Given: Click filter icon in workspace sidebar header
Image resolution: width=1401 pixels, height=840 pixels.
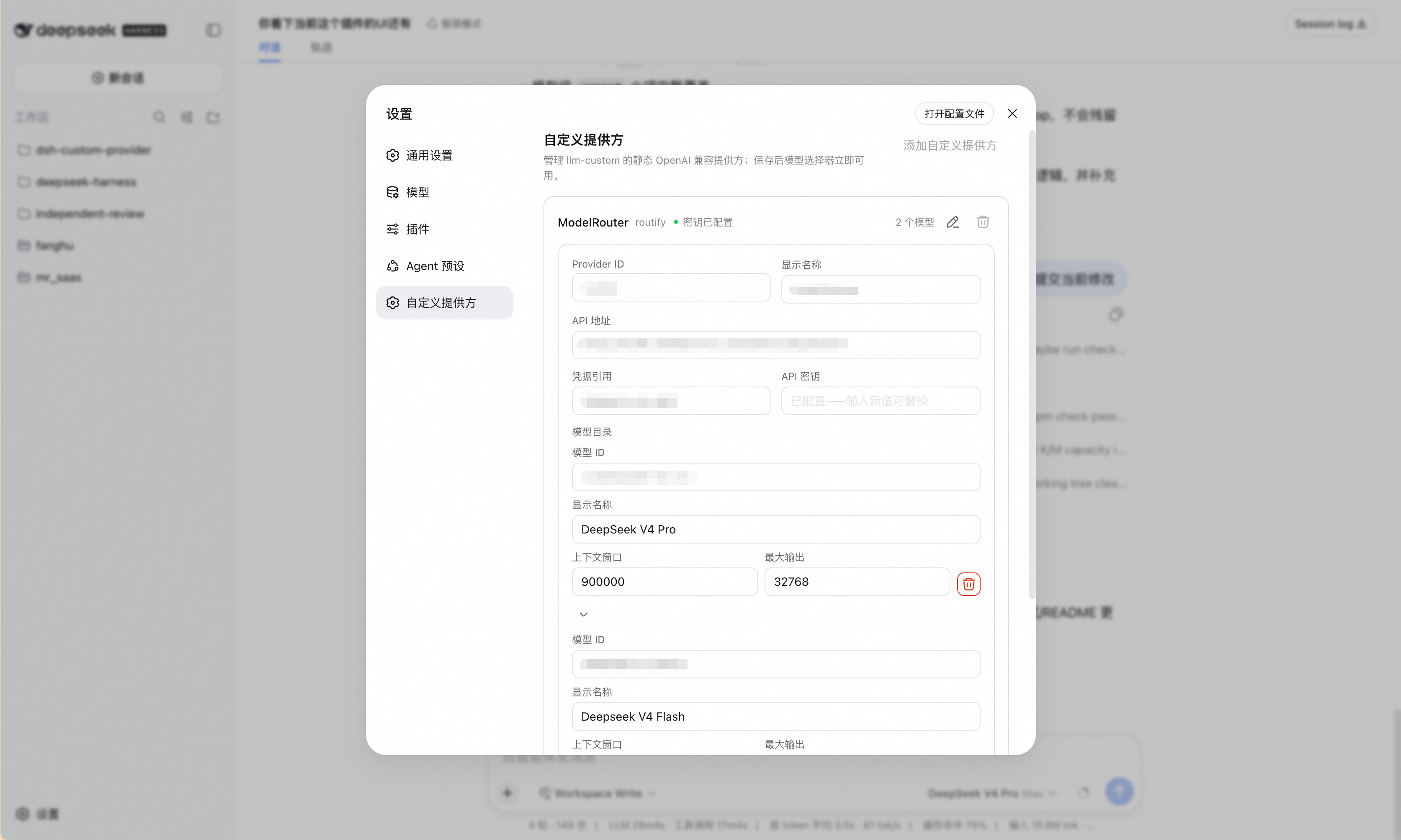Looking at the screenshot, I should 186,116.
